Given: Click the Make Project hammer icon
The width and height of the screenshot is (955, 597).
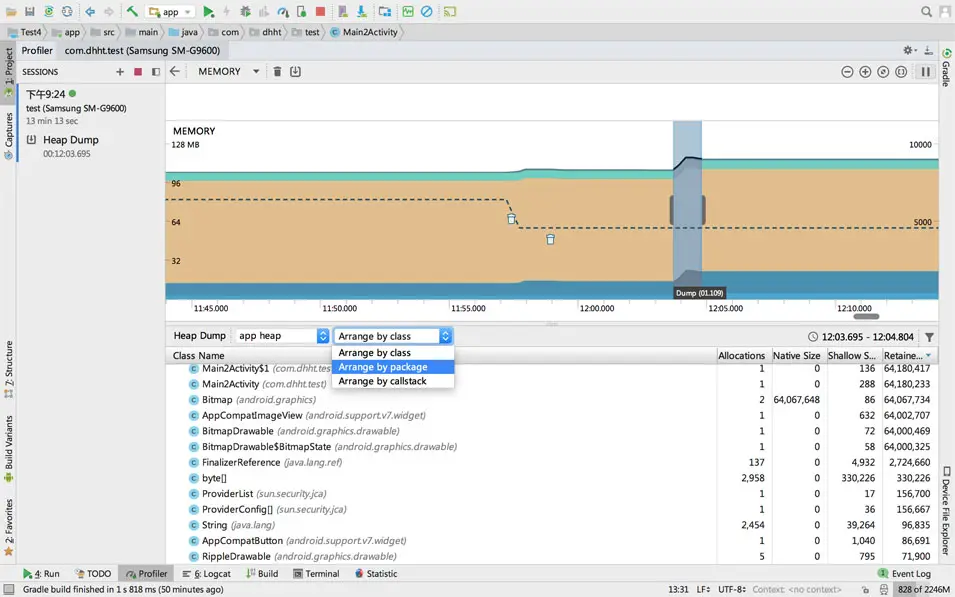Looking at the screenshot, I should [132, 12].
